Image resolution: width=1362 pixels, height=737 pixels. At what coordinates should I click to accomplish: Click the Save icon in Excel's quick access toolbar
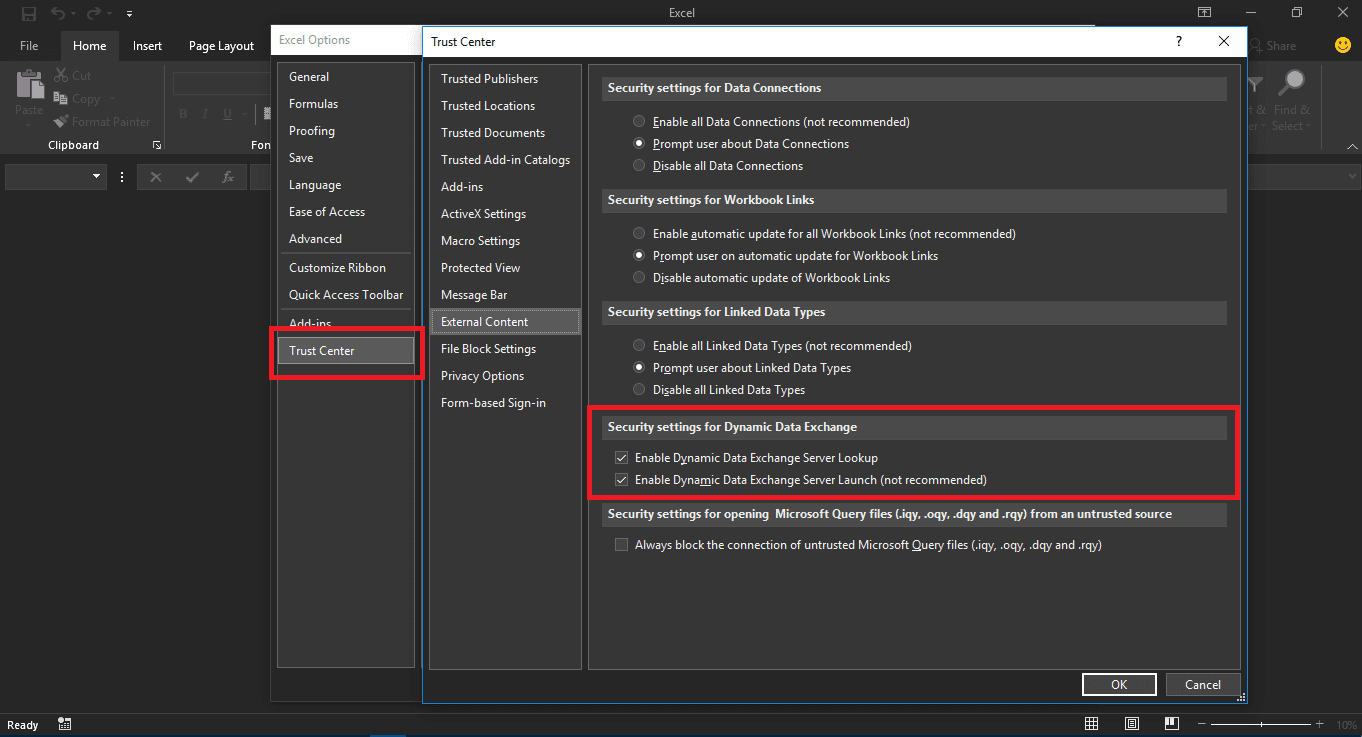click(x=28, y=14)
